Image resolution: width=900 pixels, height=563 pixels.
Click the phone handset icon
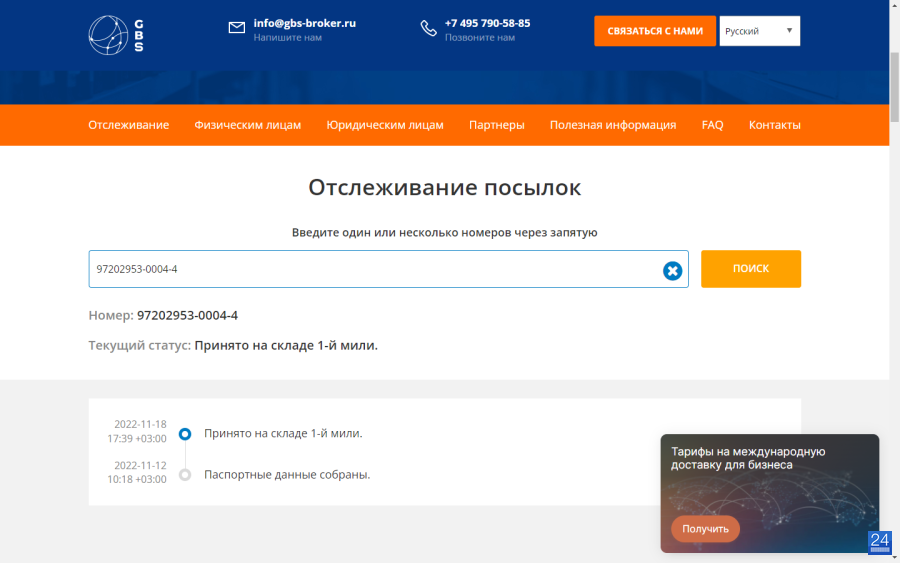tap(428, 28)
